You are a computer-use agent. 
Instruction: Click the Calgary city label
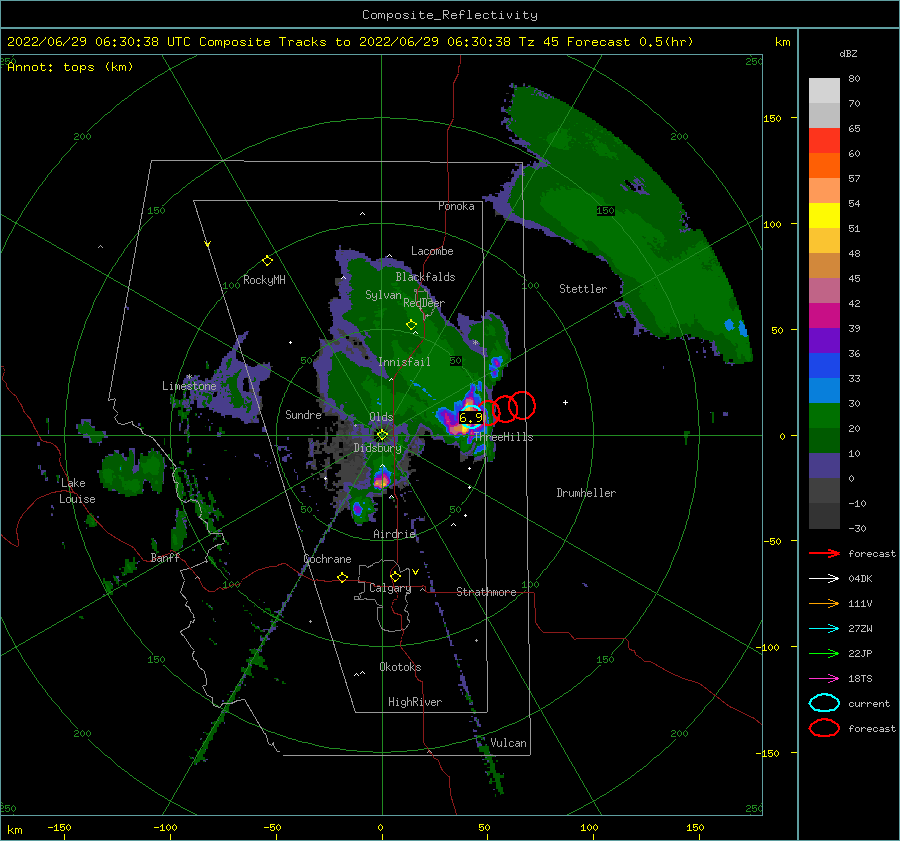(390, 588)
